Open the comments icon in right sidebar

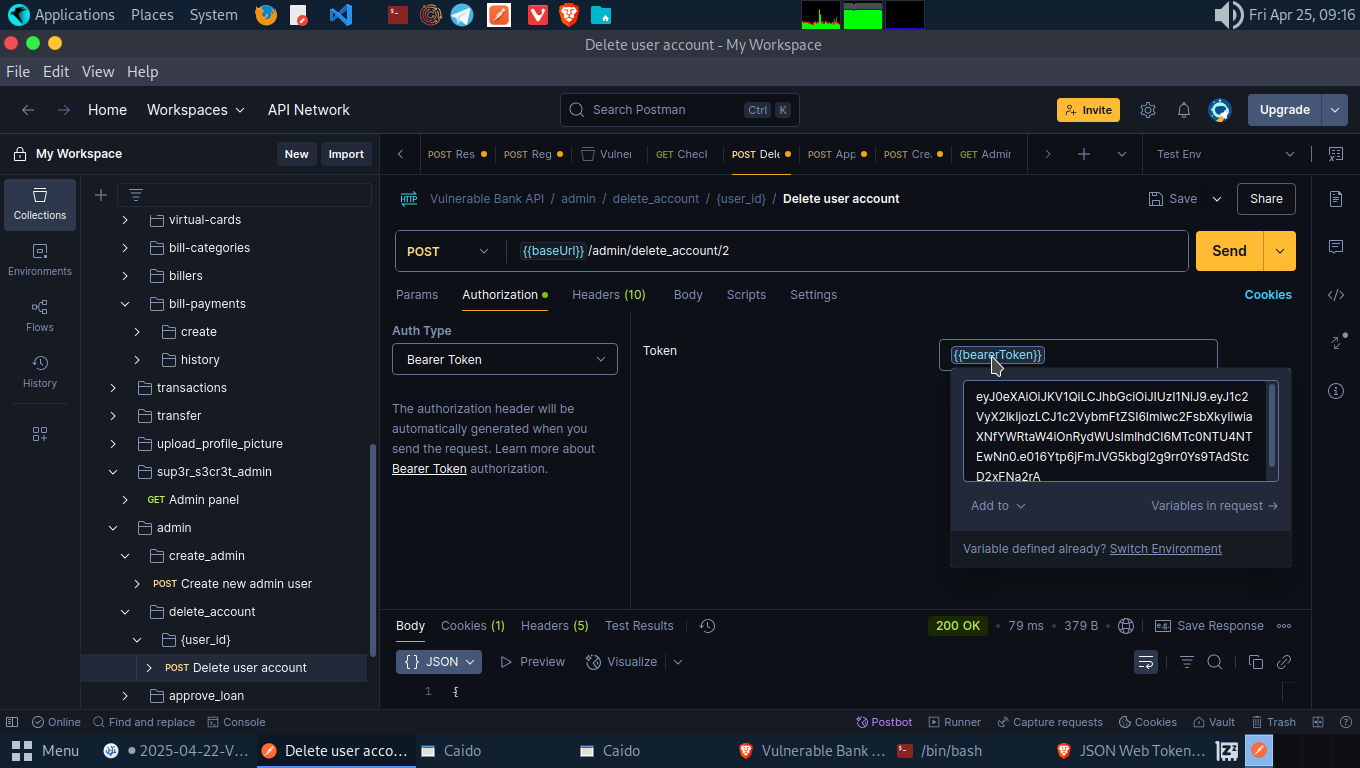click(1336, 246)
